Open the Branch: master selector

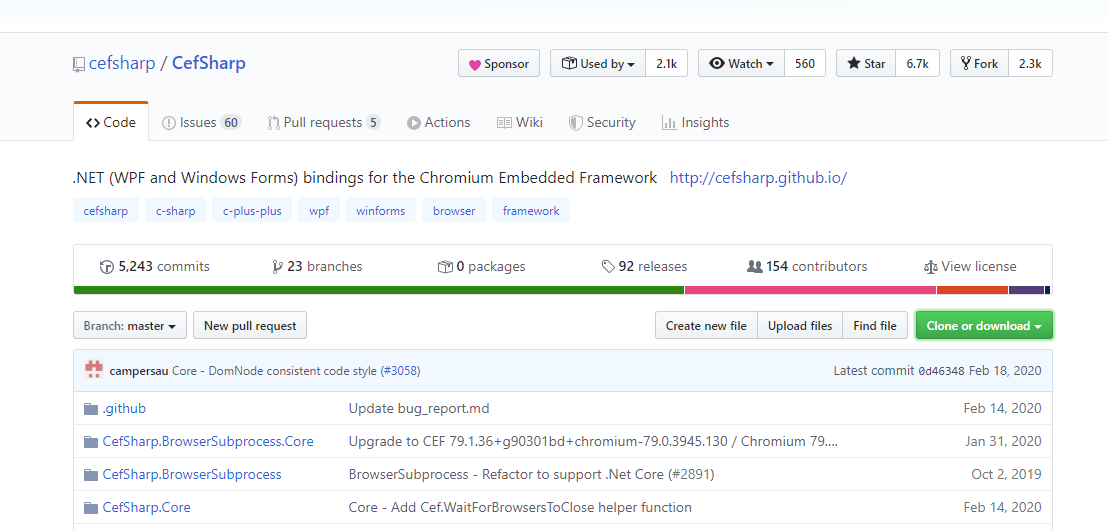pos(130,326)
